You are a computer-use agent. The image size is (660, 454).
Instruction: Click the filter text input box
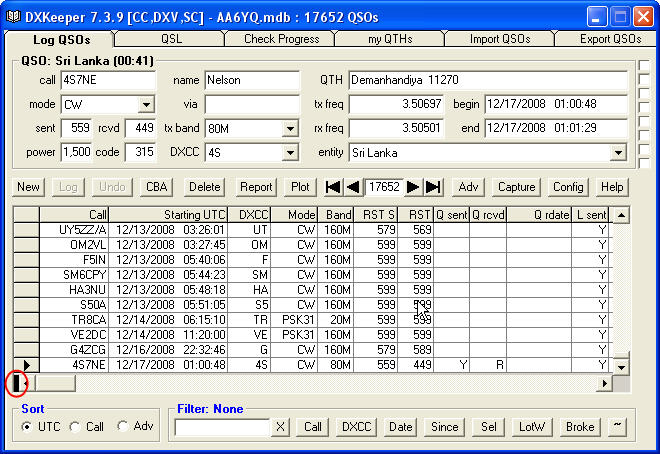click(x=222, y=427)
